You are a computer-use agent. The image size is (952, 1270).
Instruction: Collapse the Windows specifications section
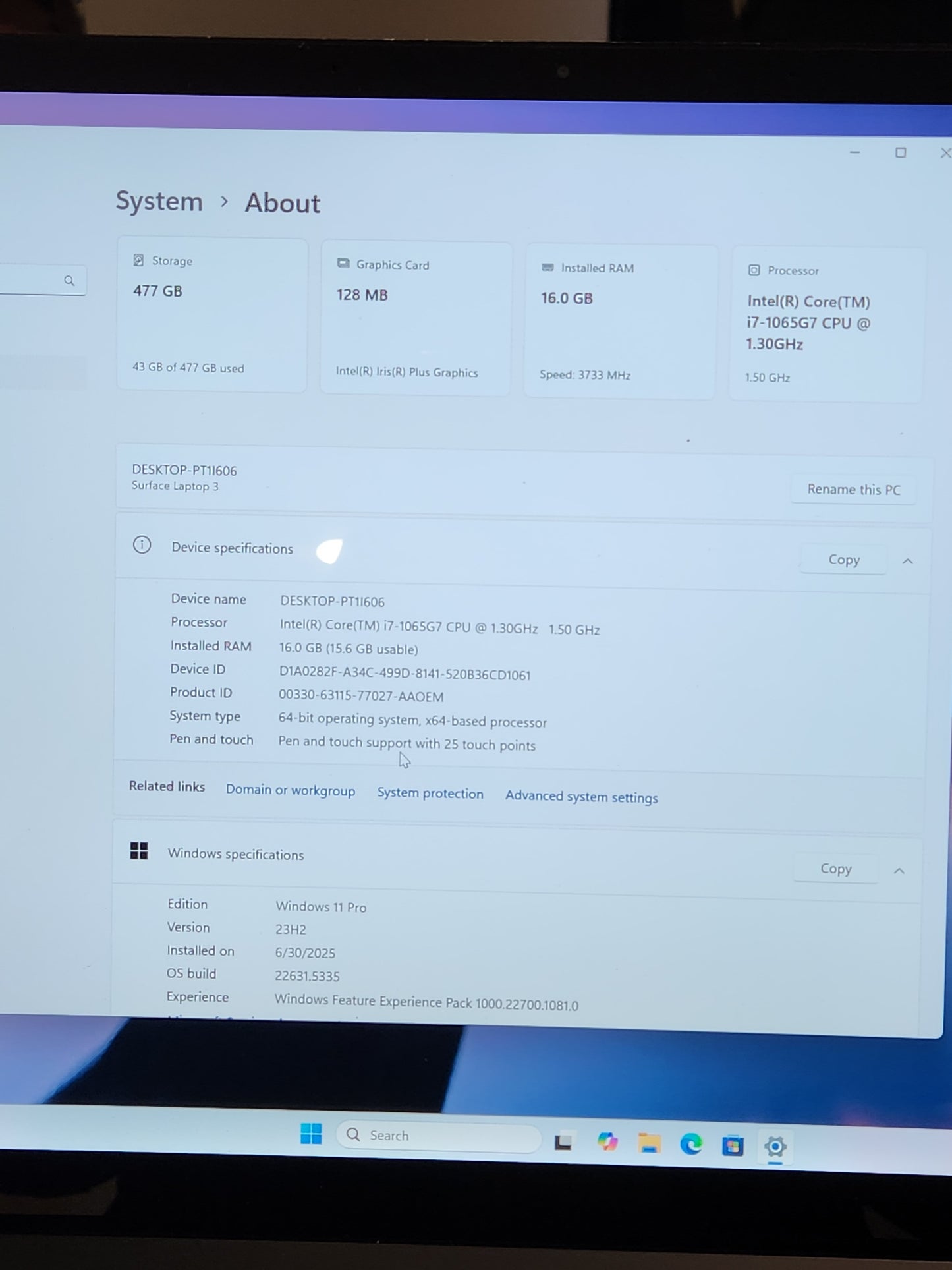[x=899, y=871]
